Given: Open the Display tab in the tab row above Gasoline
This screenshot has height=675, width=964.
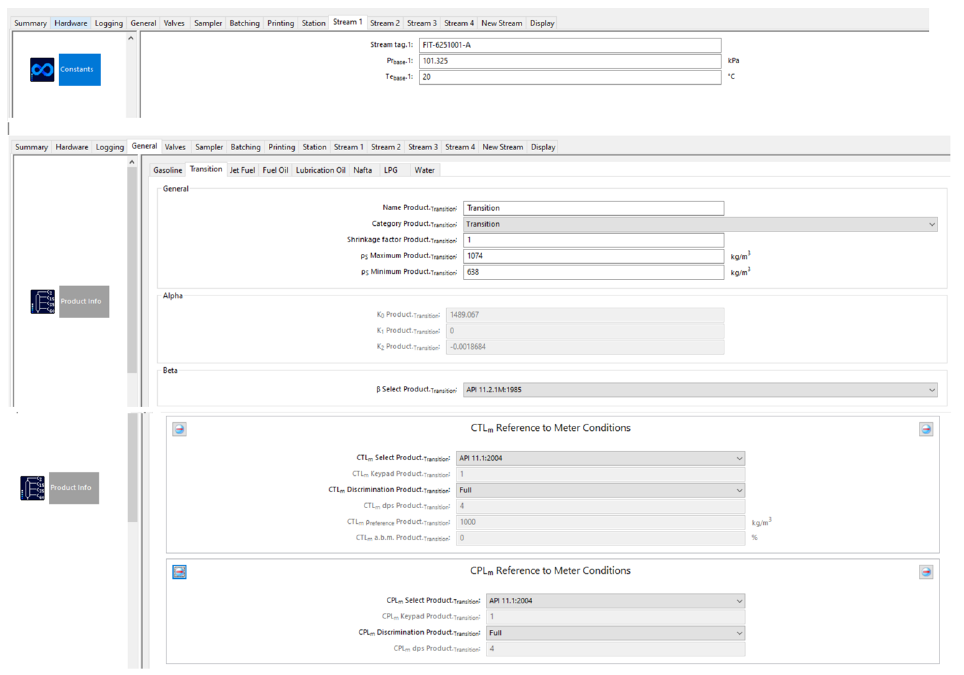Looking at the screenshot, I should pos(543,148).
